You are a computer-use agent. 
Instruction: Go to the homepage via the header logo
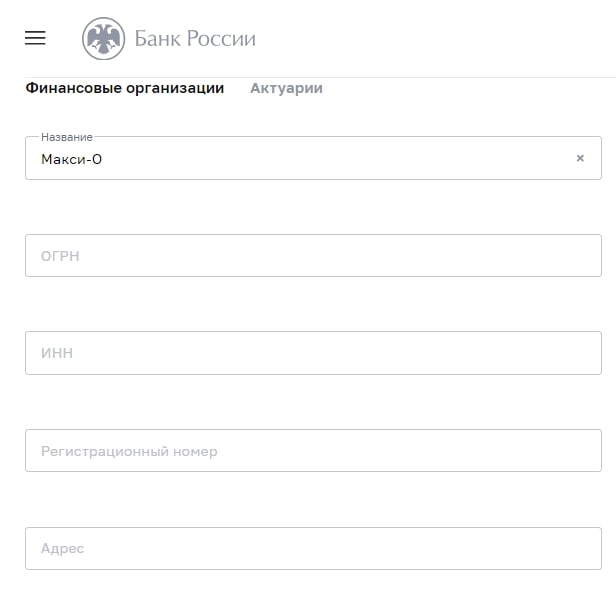(168, 39)
